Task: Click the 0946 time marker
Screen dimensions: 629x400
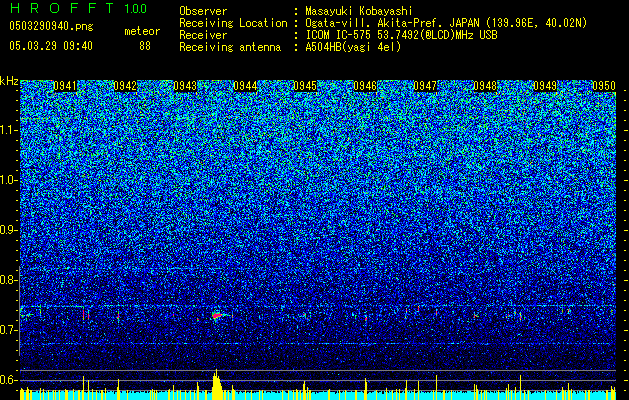Action: tap(365, 86)
